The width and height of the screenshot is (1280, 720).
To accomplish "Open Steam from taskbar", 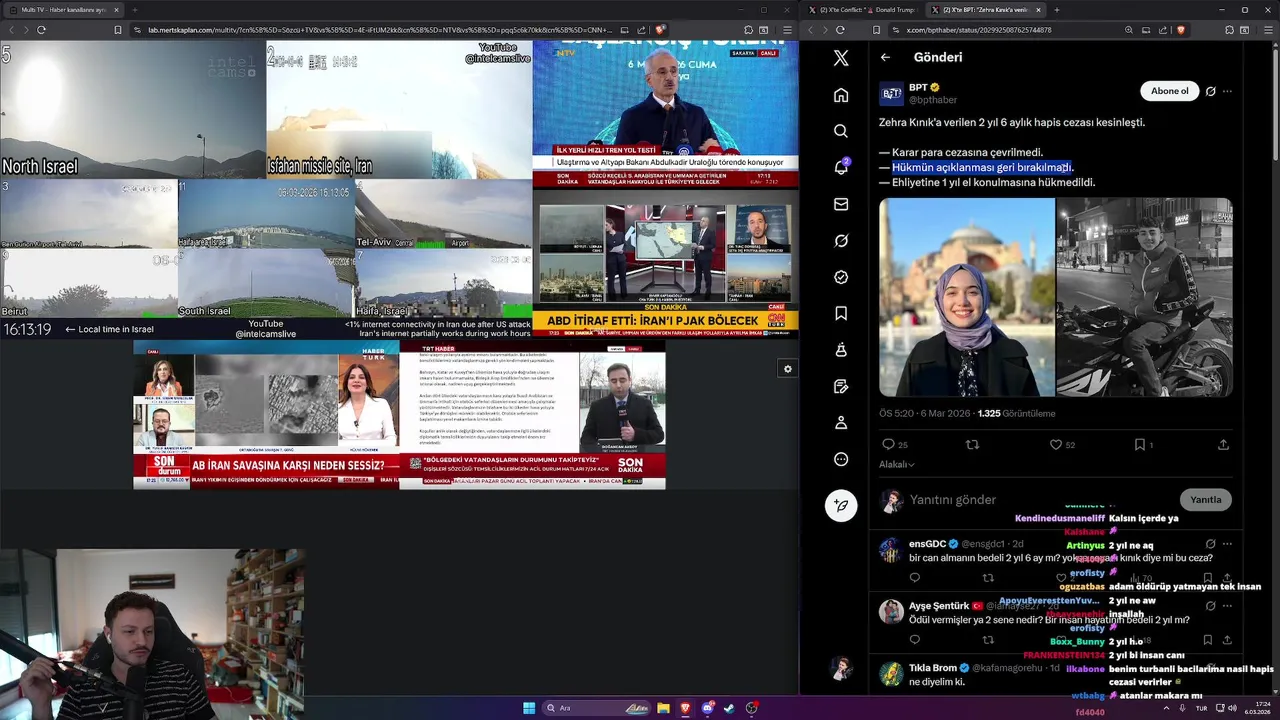I will coord(729,708).
